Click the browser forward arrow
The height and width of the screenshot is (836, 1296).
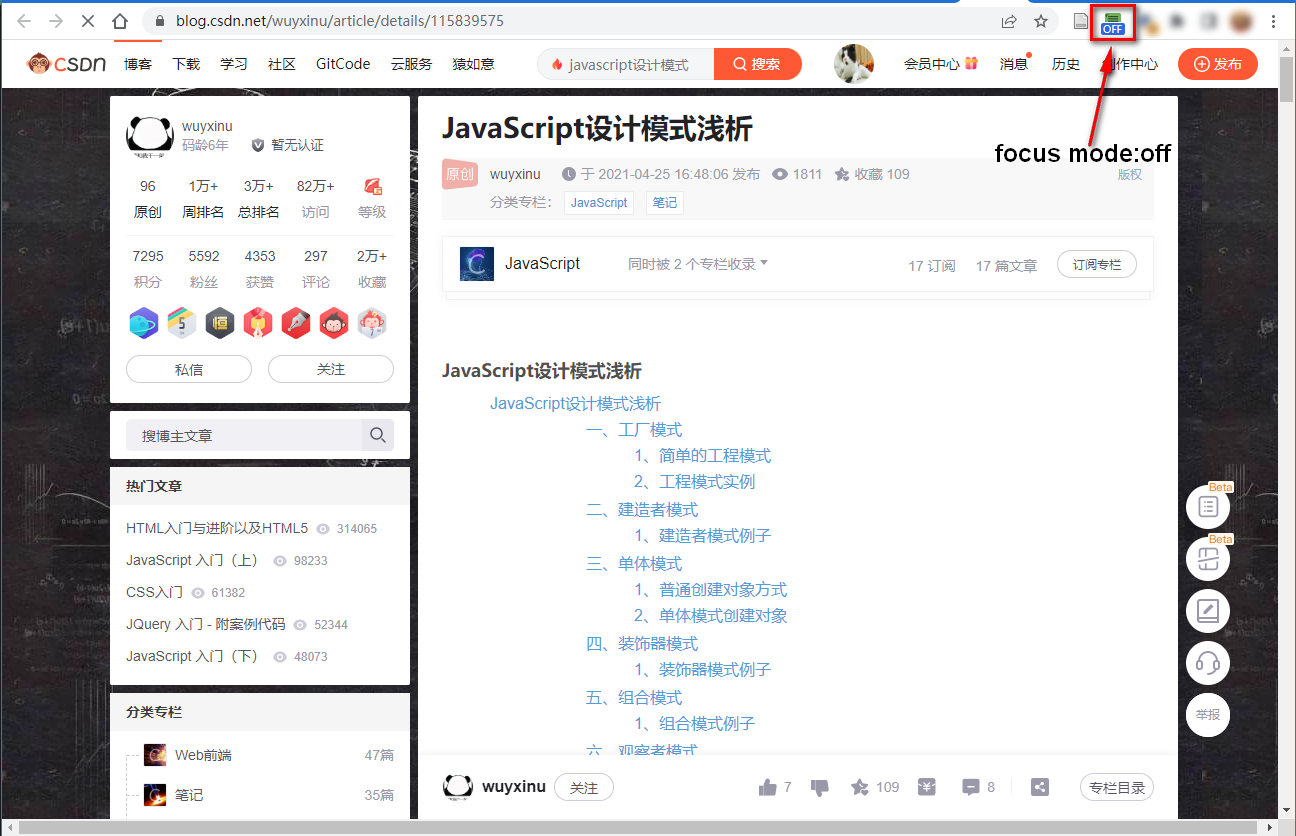click(56, 21)
